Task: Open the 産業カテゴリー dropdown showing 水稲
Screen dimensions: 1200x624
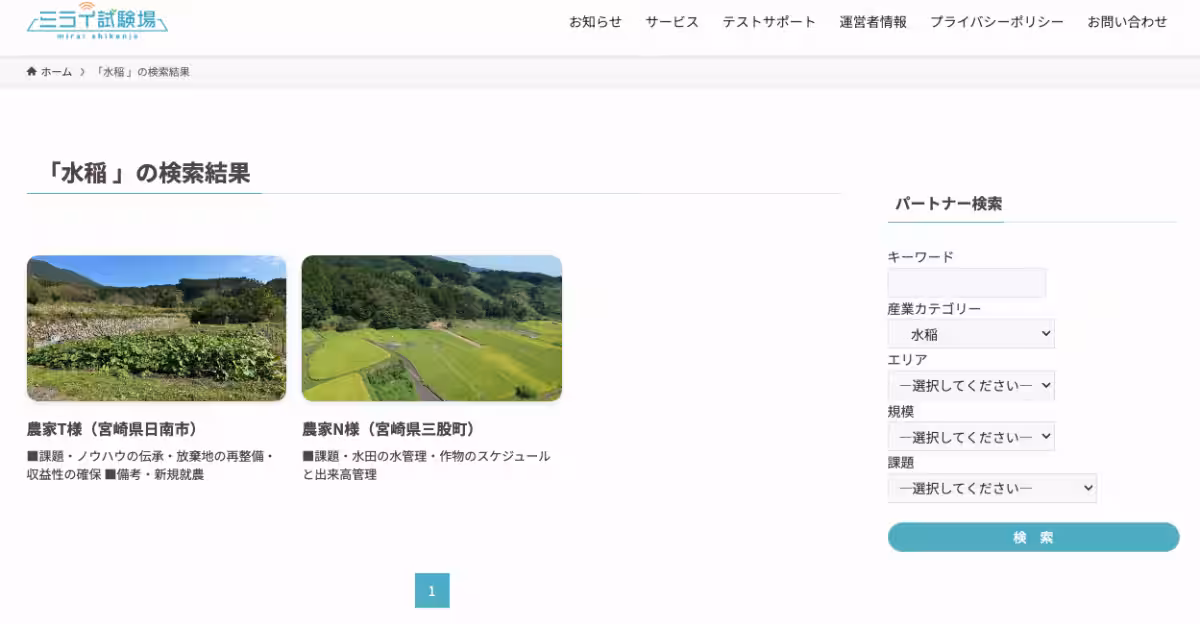Action: [x=970, y=333]
